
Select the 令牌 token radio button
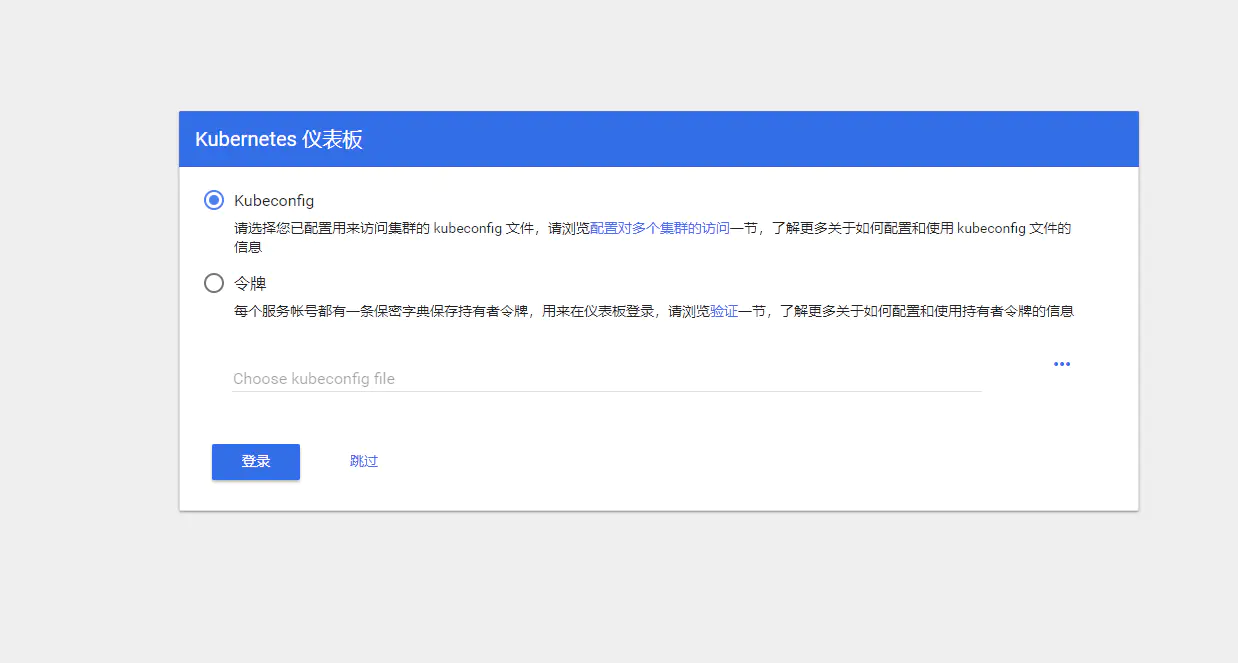tap(214, 283)
